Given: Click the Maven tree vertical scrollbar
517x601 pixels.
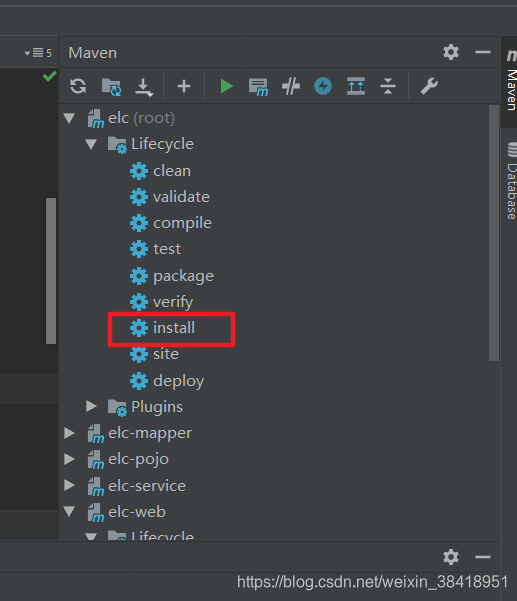Looking at the screenshot, I should pos(494,232).
